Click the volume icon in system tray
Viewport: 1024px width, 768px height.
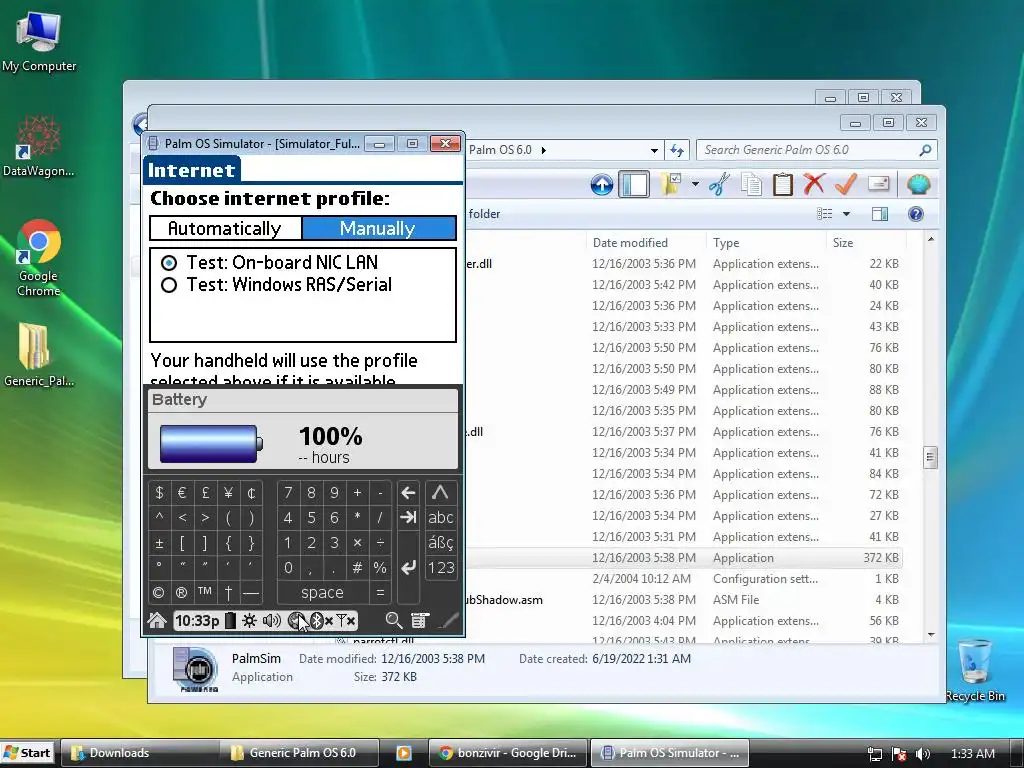pos(922,754)
